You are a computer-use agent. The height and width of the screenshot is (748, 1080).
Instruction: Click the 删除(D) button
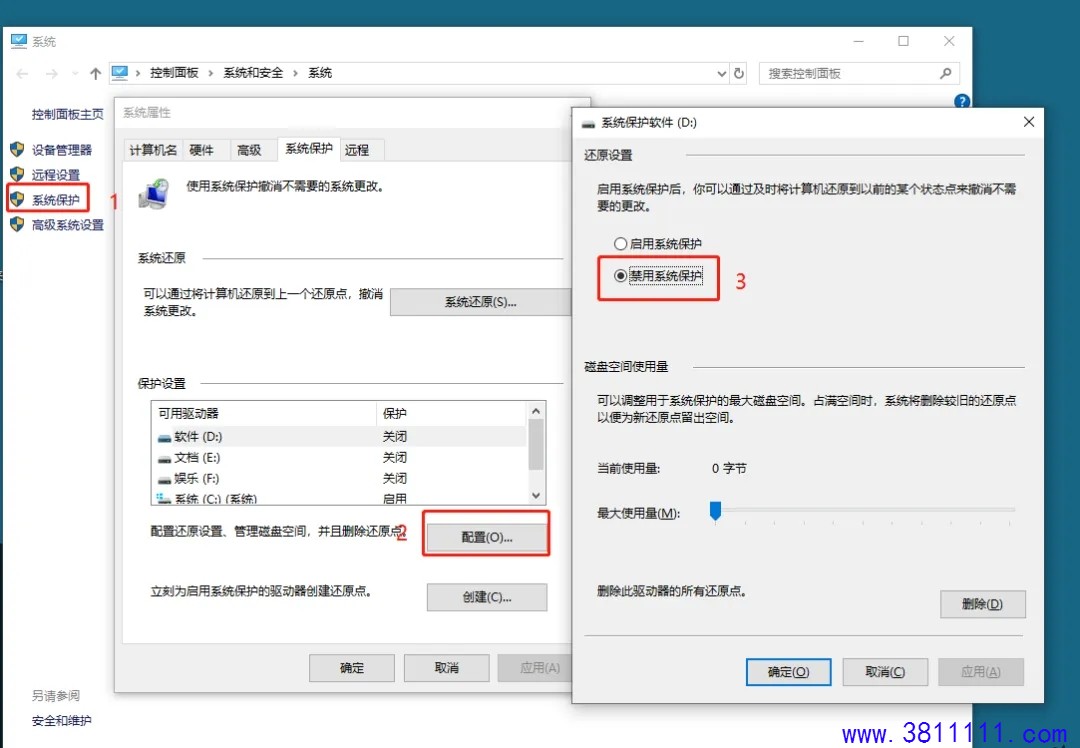[x=982, y=604]
